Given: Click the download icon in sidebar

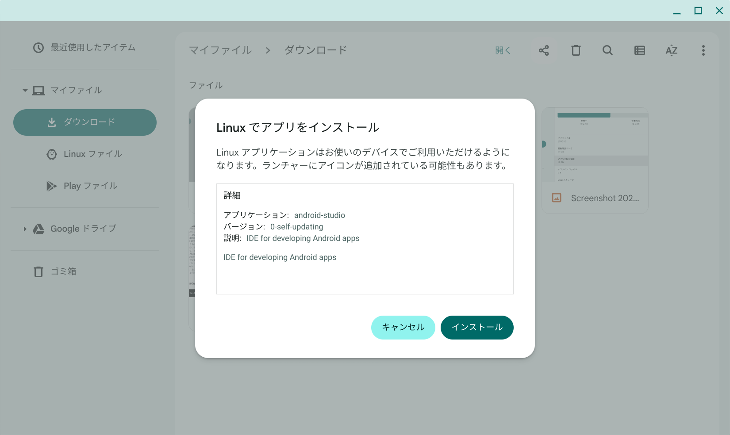Looking at the screenshot, I should click(52, 122).
